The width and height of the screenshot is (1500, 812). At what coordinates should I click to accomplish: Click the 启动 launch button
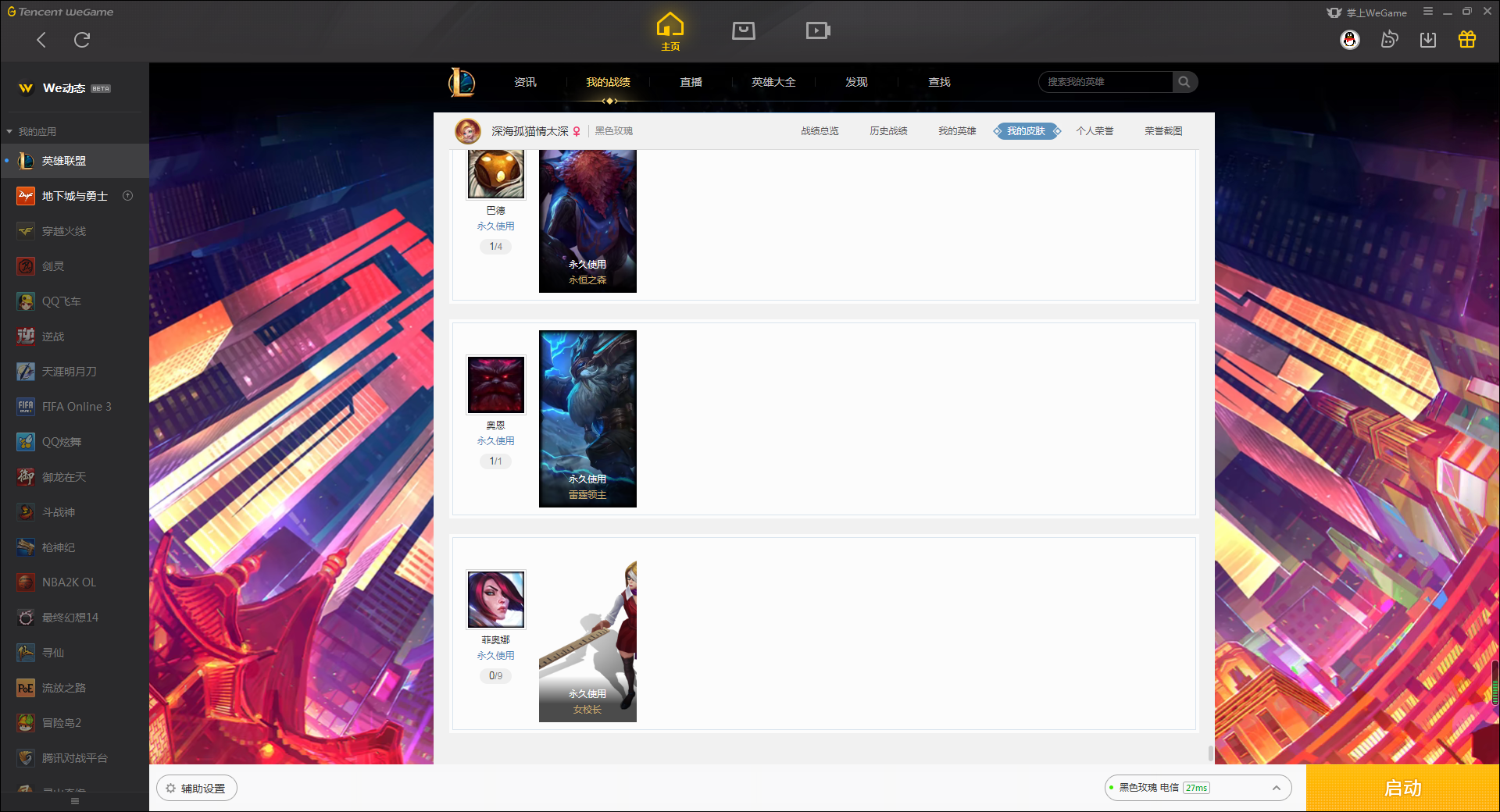(1402, 789)
